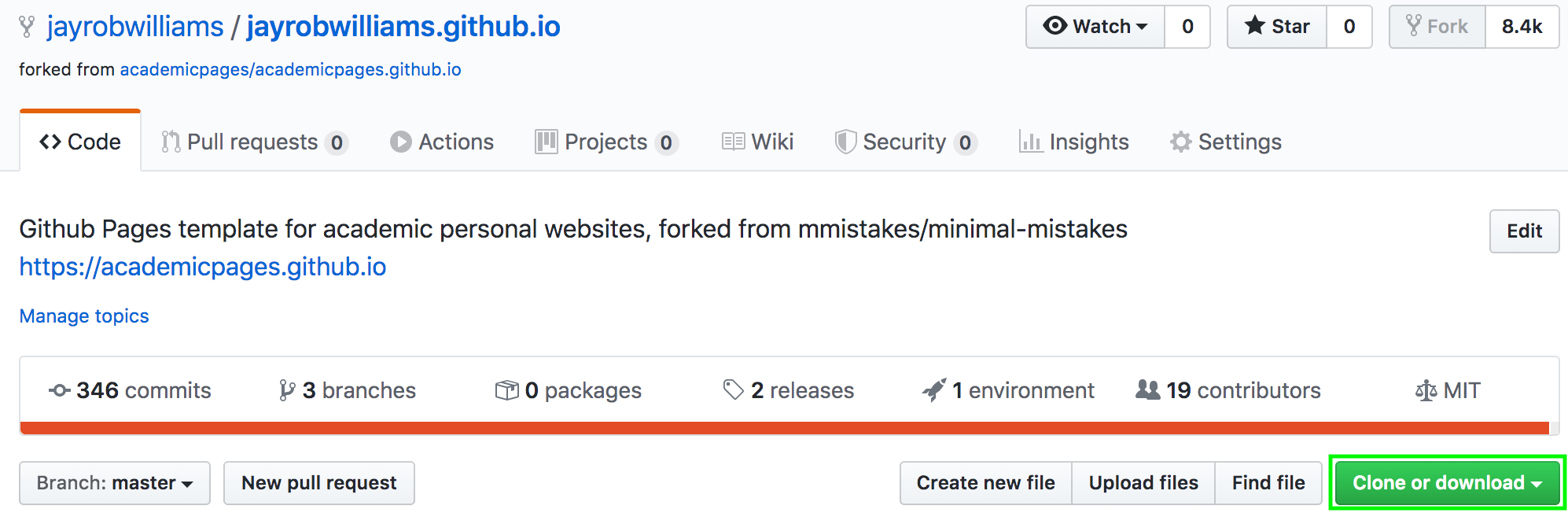Screen dimensions: 1568x513
Task: Click the MIT license scale icon
Action: [x=1426, y=390]
